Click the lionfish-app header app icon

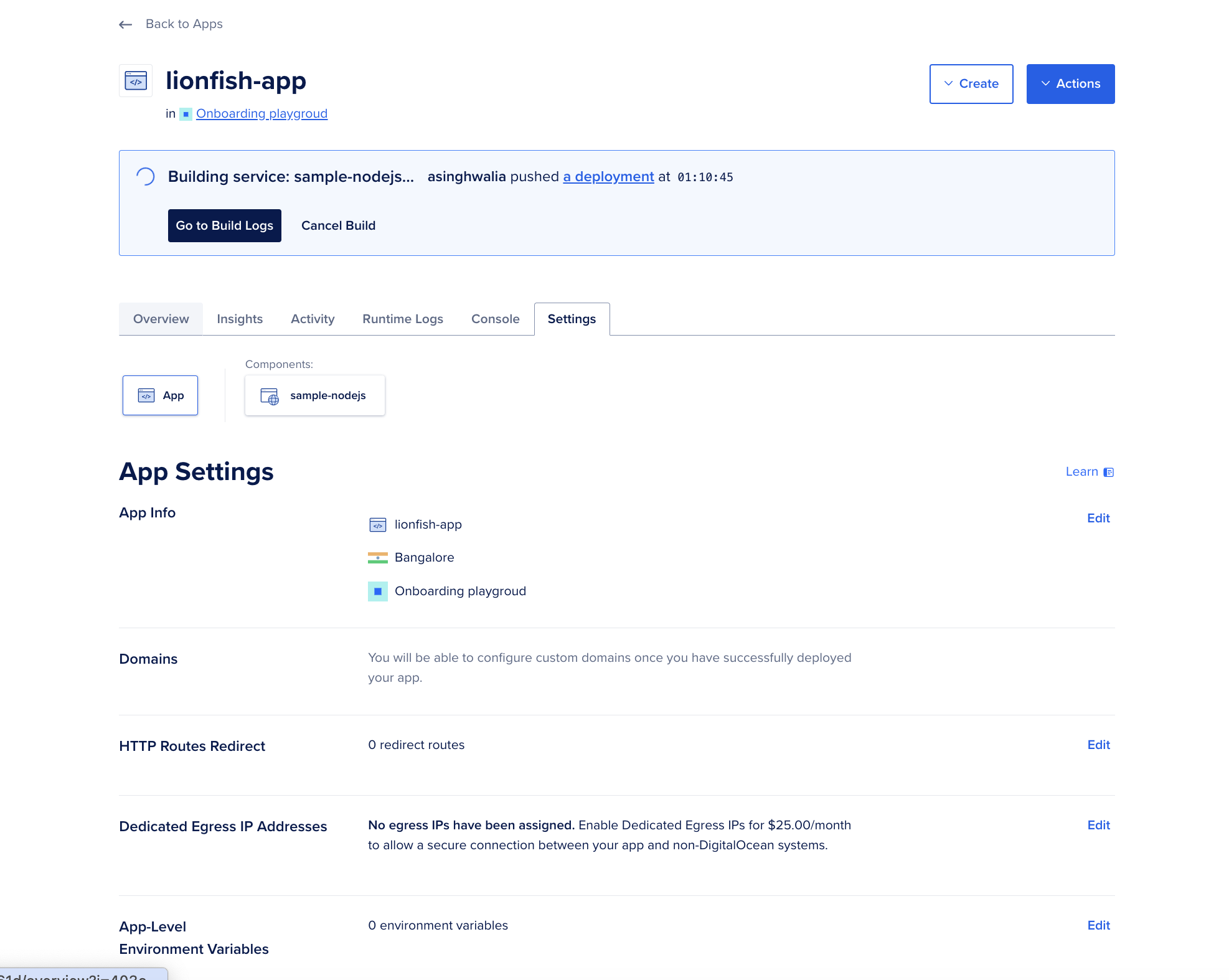[x=136, y=81]
